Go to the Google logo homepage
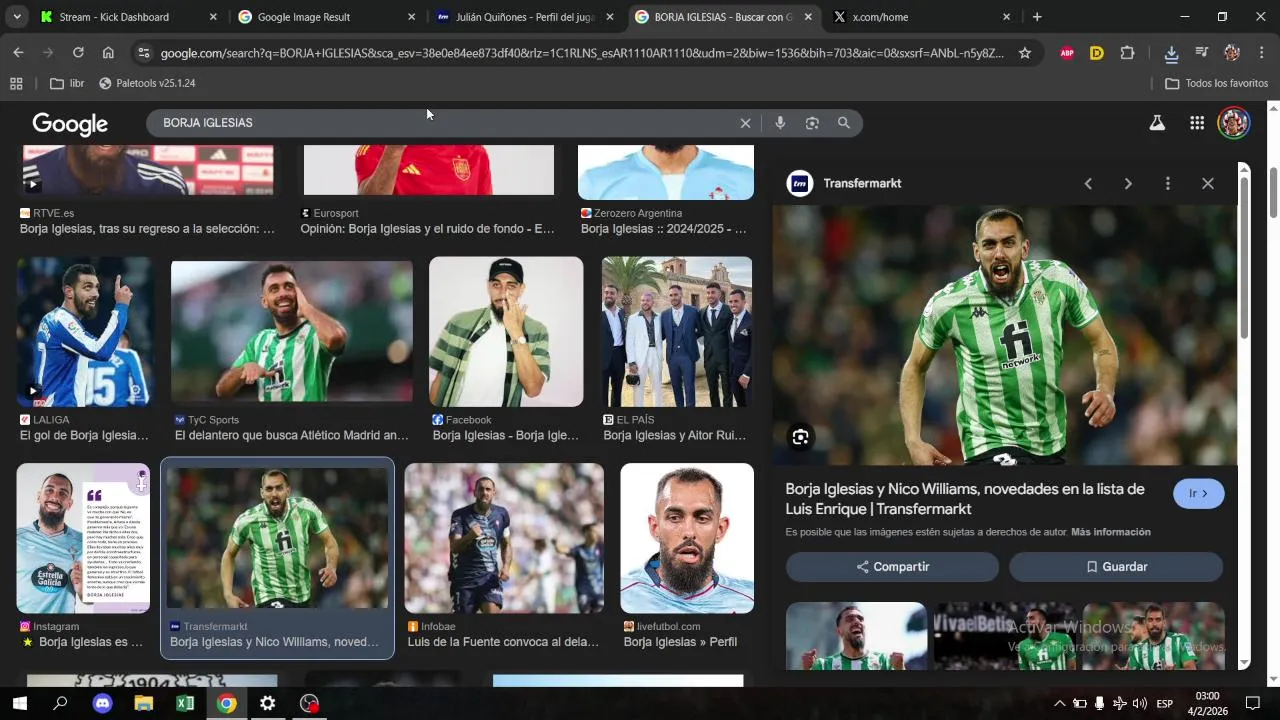This screenshot has height=720, width=1280. pos(70,124)
